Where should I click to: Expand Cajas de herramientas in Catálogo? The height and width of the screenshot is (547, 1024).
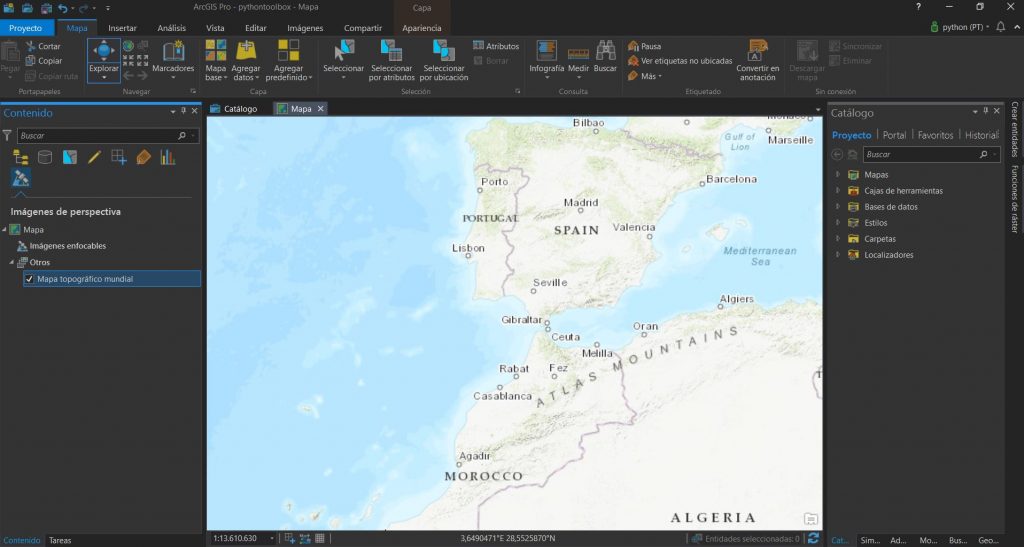click(837, 191)
